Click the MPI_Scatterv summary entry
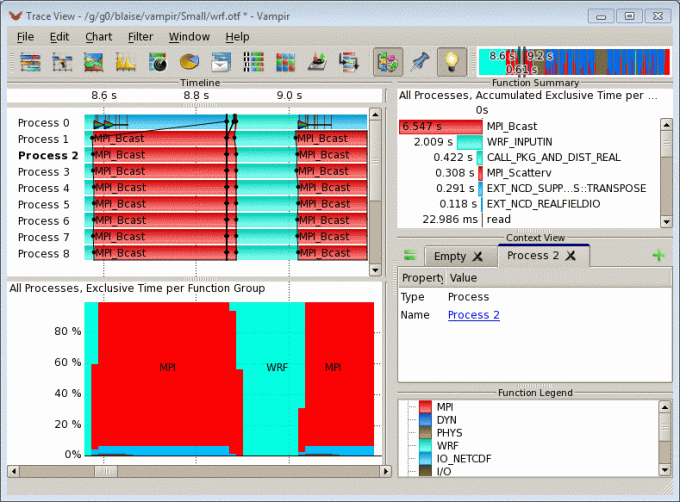 pos(519,173)
